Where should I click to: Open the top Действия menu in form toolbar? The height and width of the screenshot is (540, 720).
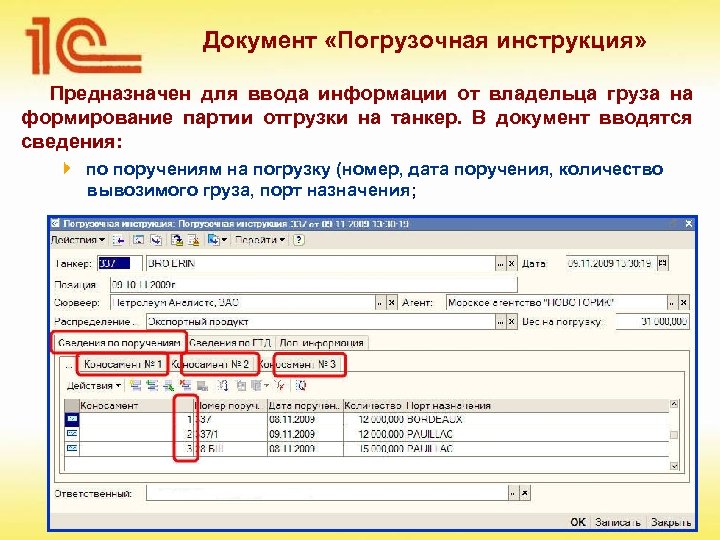tap(78, 240)
